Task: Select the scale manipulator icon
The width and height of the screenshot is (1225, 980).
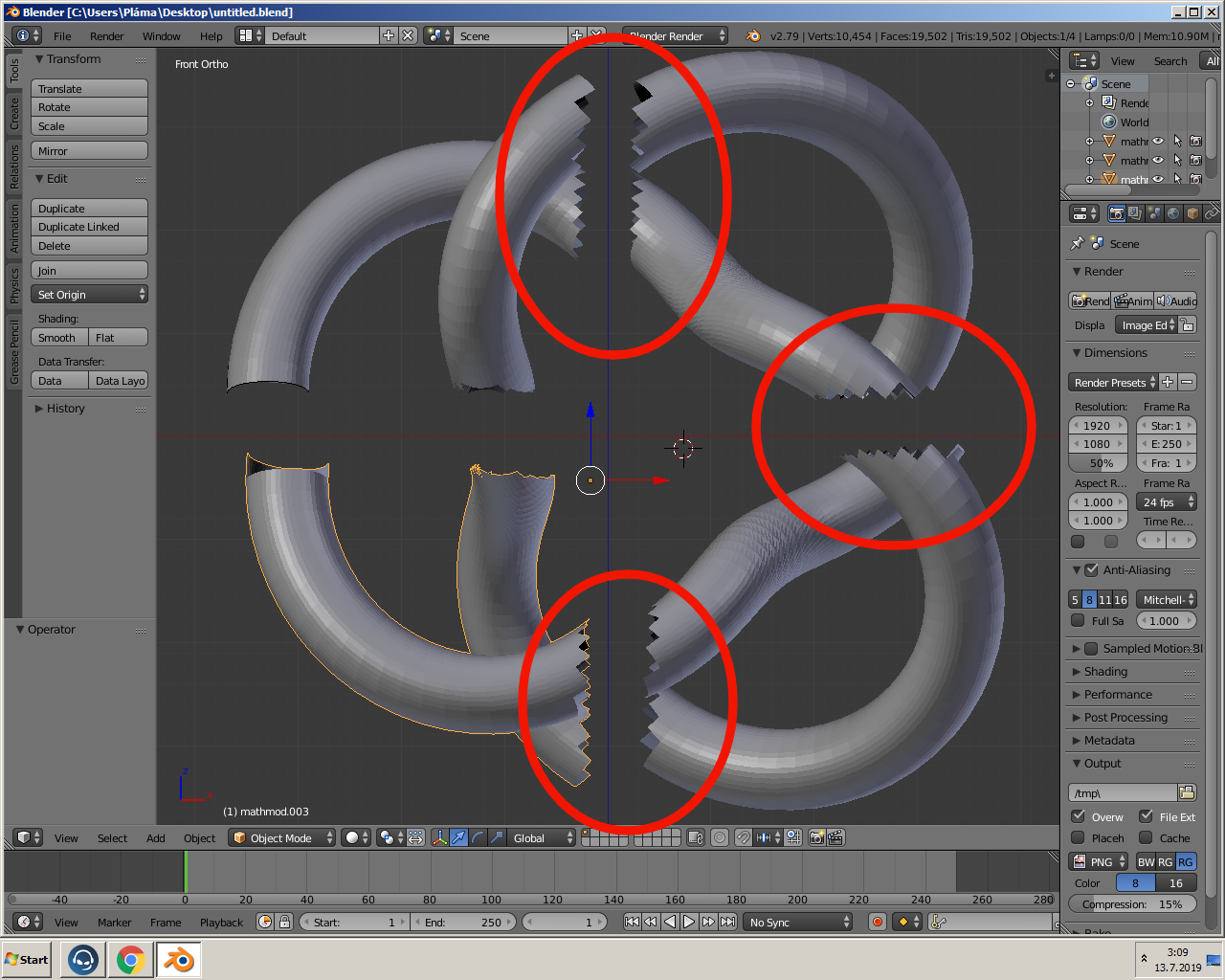Action: [x=497, y=837]
